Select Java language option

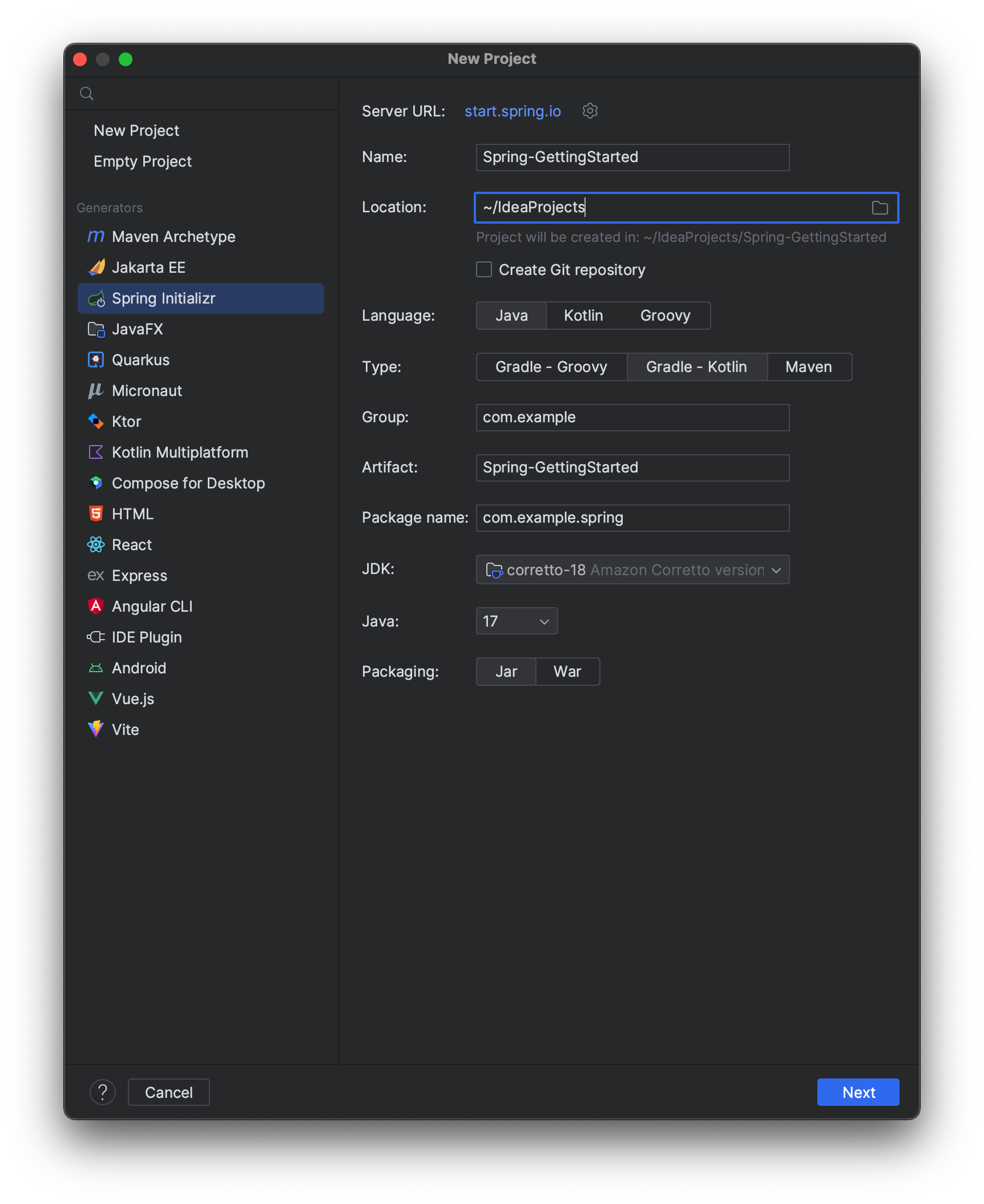coord(511,316)
